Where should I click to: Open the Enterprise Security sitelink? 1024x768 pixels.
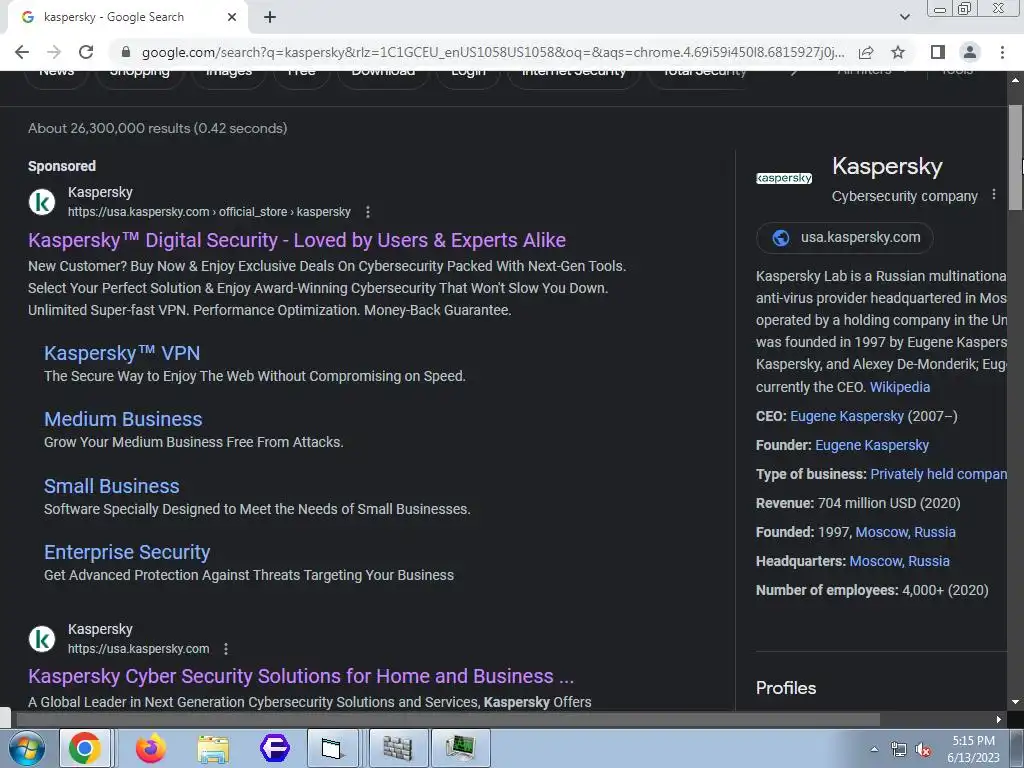click(127, 552)
